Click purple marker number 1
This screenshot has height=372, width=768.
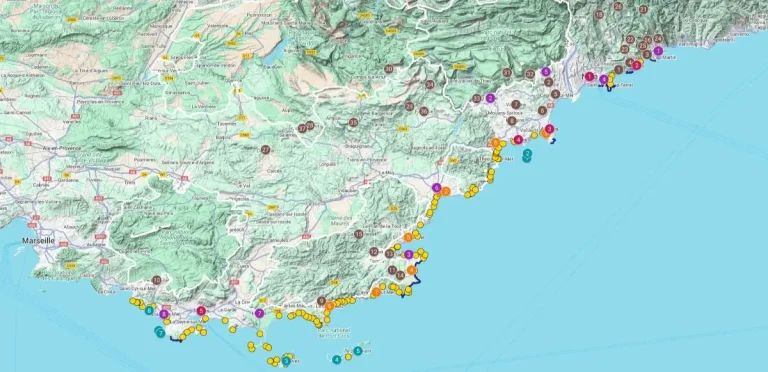tap(658, 51)
